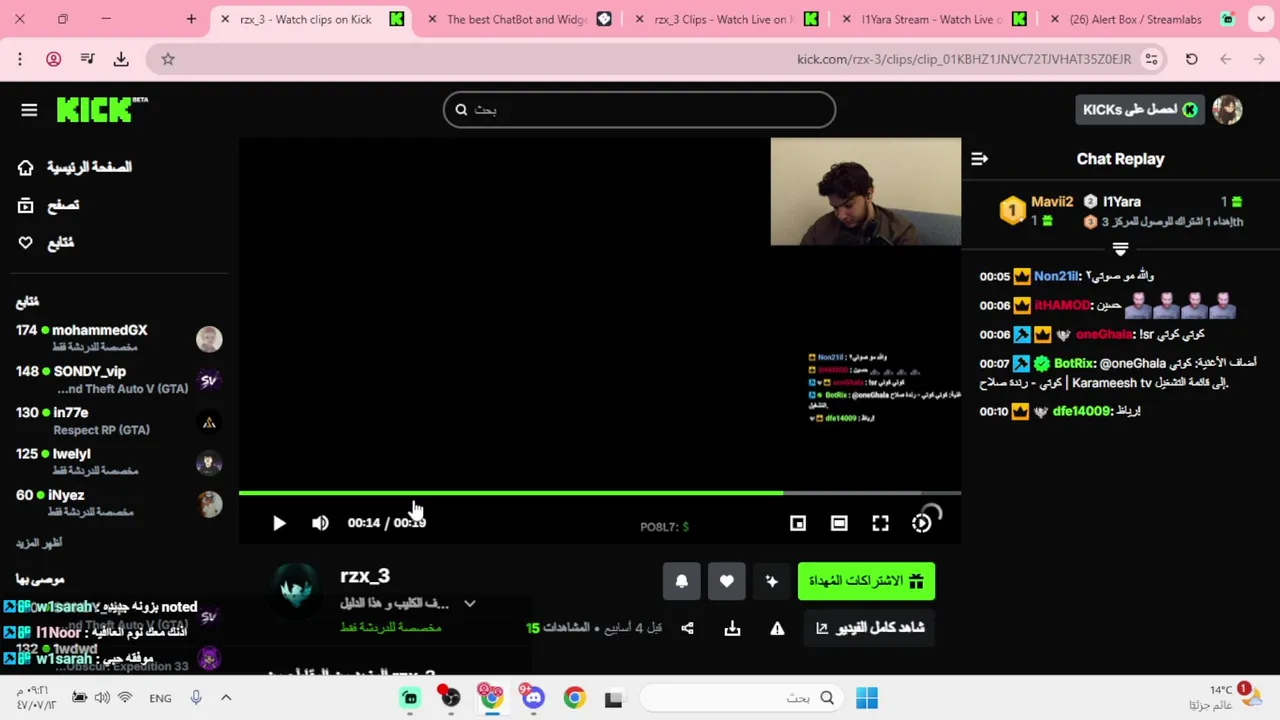The height and width of the screenshot is (720, 1280).
Task: Click شاهد كامل الفيديو watch full video
Action: pyautogui.click(x=870, y=628)
